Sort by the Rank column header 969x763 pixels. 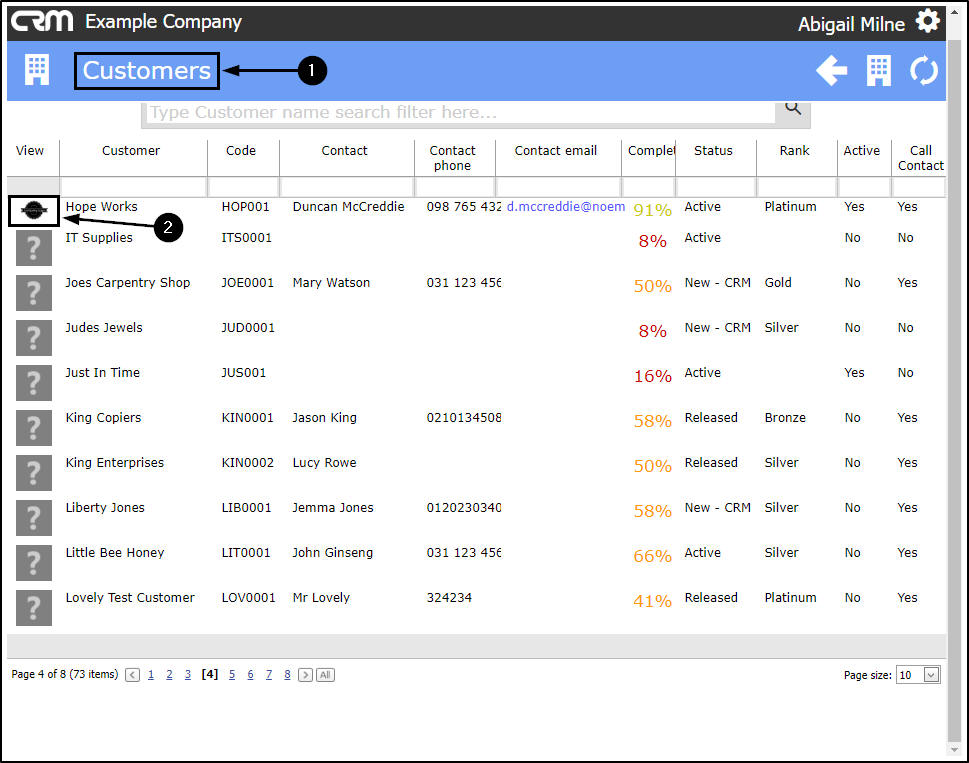(796, 151)
